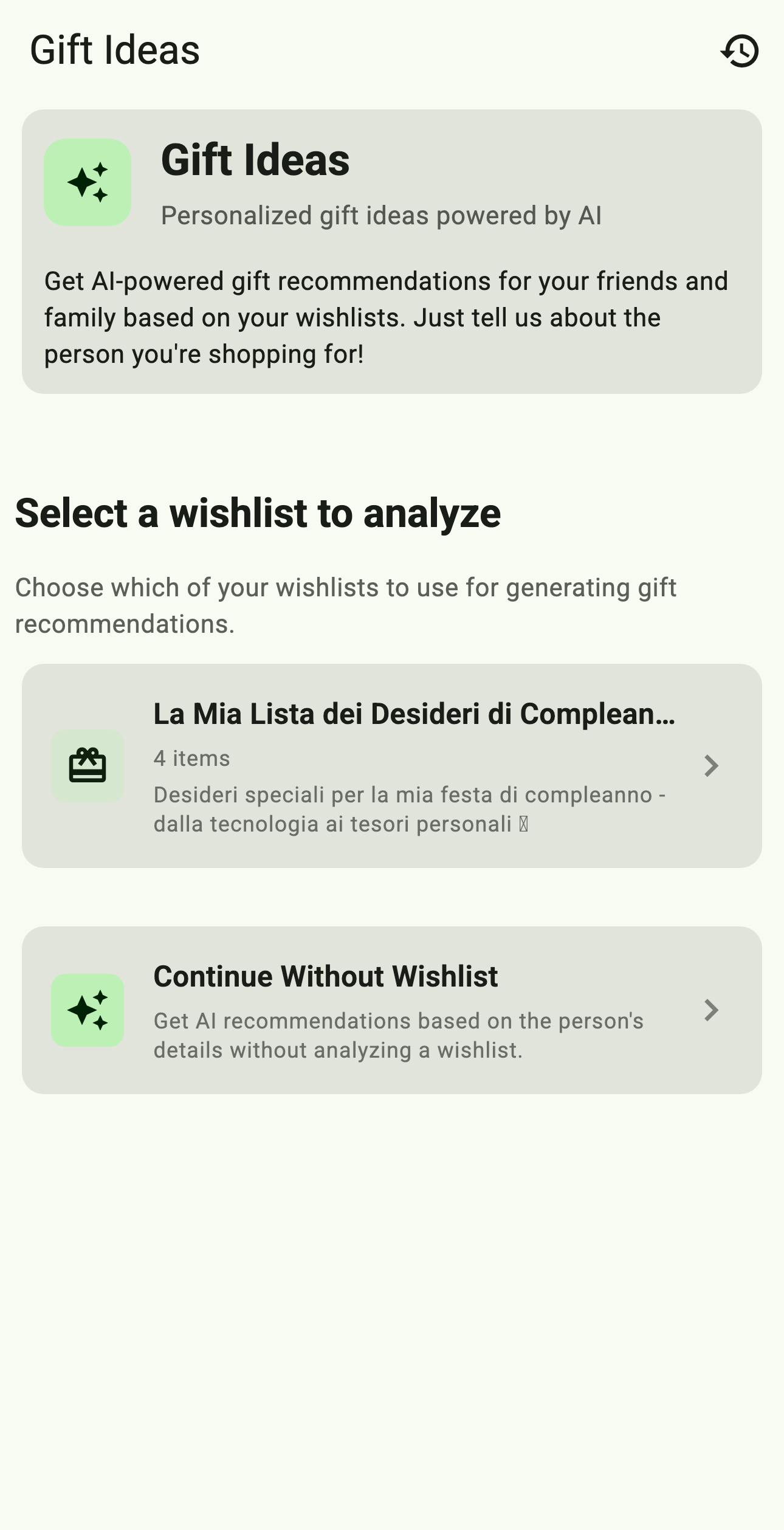784x1530 pixels.
Task: Click the 'Get AI recommendations' description text
Action: (x=398, y=1035)
